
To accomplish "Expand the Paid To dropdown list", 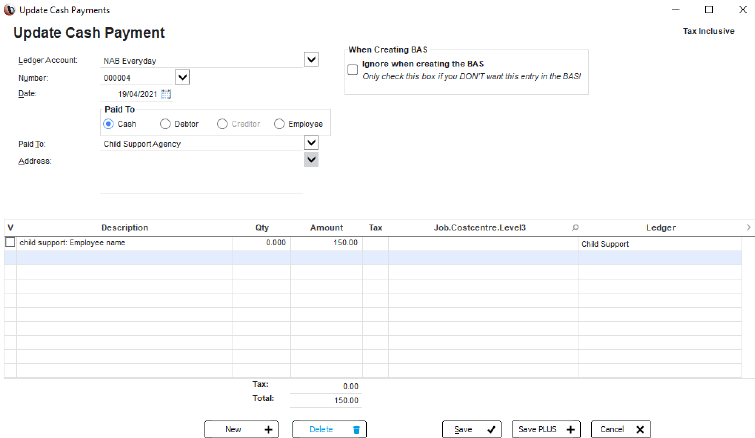I will [312, 142].
